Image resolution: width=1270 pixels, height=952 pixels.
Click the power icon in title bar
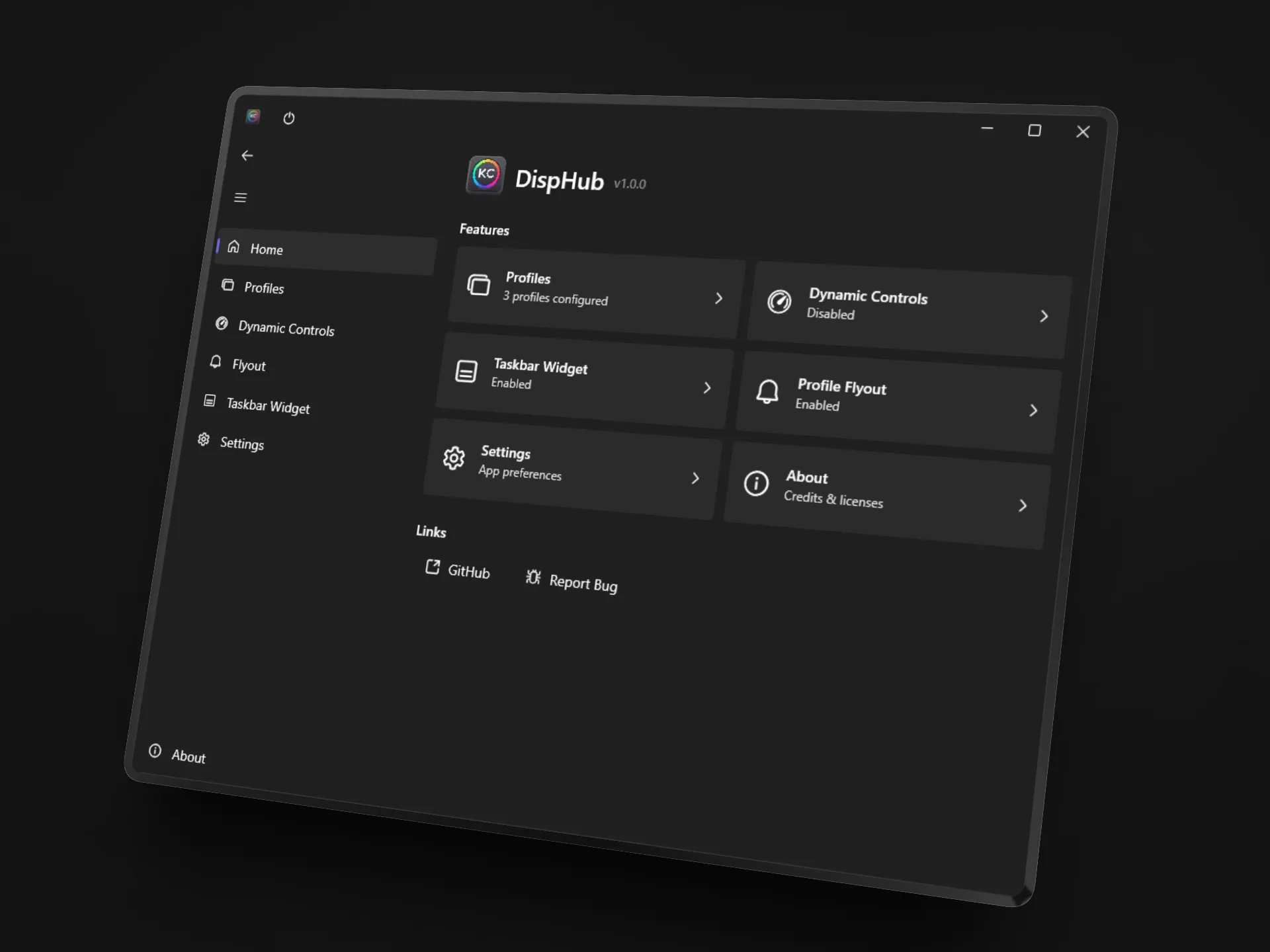(x=289, y=118)
